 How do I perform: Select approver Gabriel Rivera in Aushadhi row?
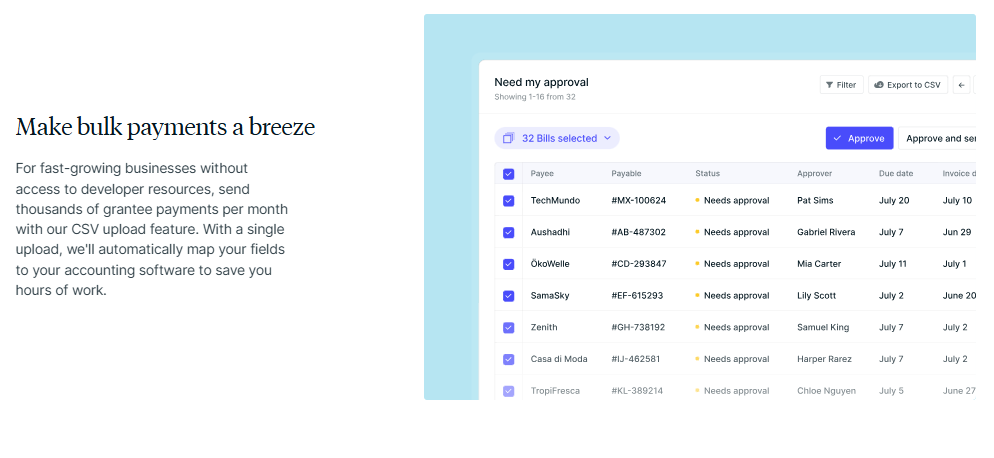(825, 233)
